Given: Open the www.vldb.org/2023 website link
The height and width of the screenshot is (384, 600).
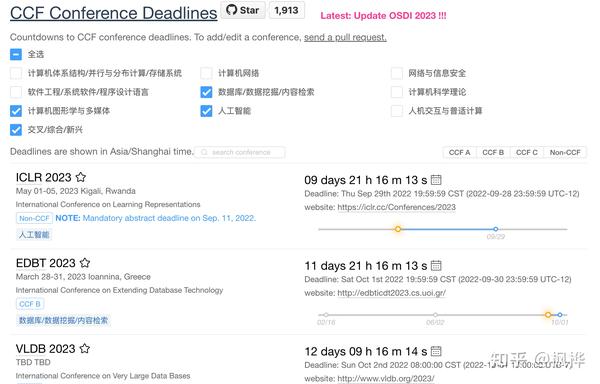Looking at the screenshot, I should point(386,378).
